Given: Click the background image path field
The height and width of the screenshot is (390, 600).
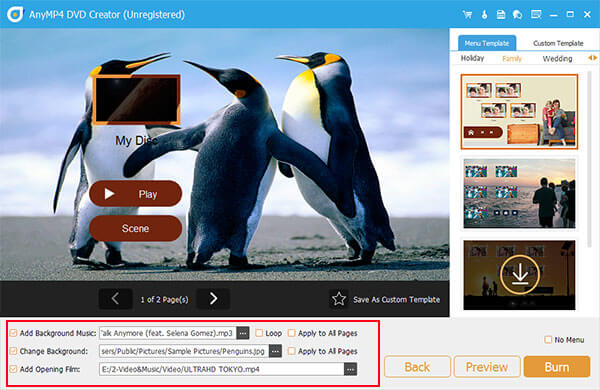Looking at the screenshot, I should tap(184, 351).
